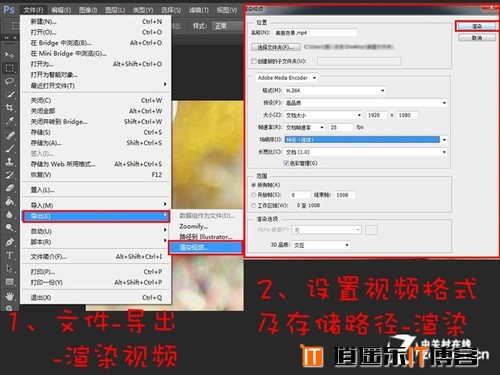The image size is (500, 375).
Task: Choose 新建(N)... menu item
Action: pos(96,22)
